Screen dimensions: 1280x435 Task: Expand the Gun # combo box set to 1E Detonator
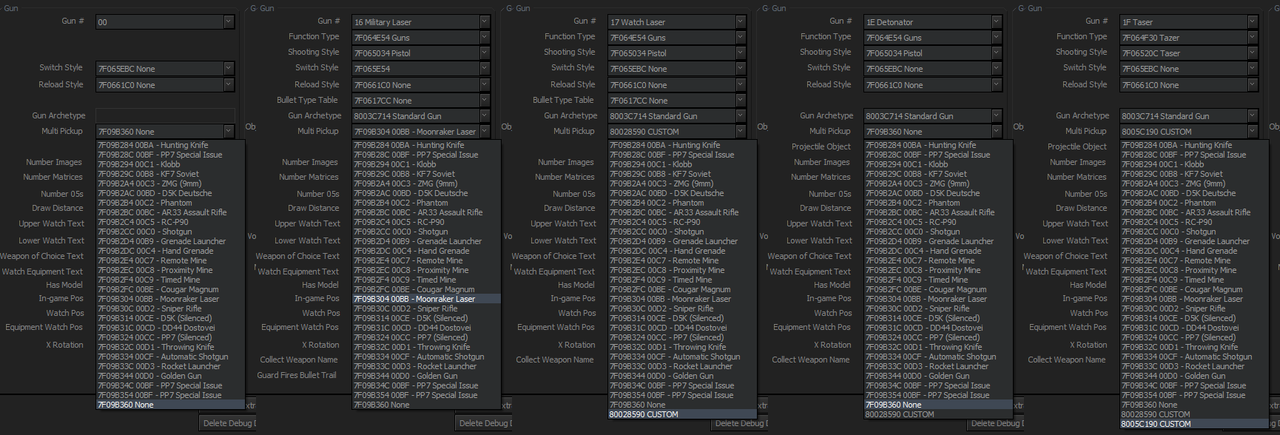(x=933, y=21)
